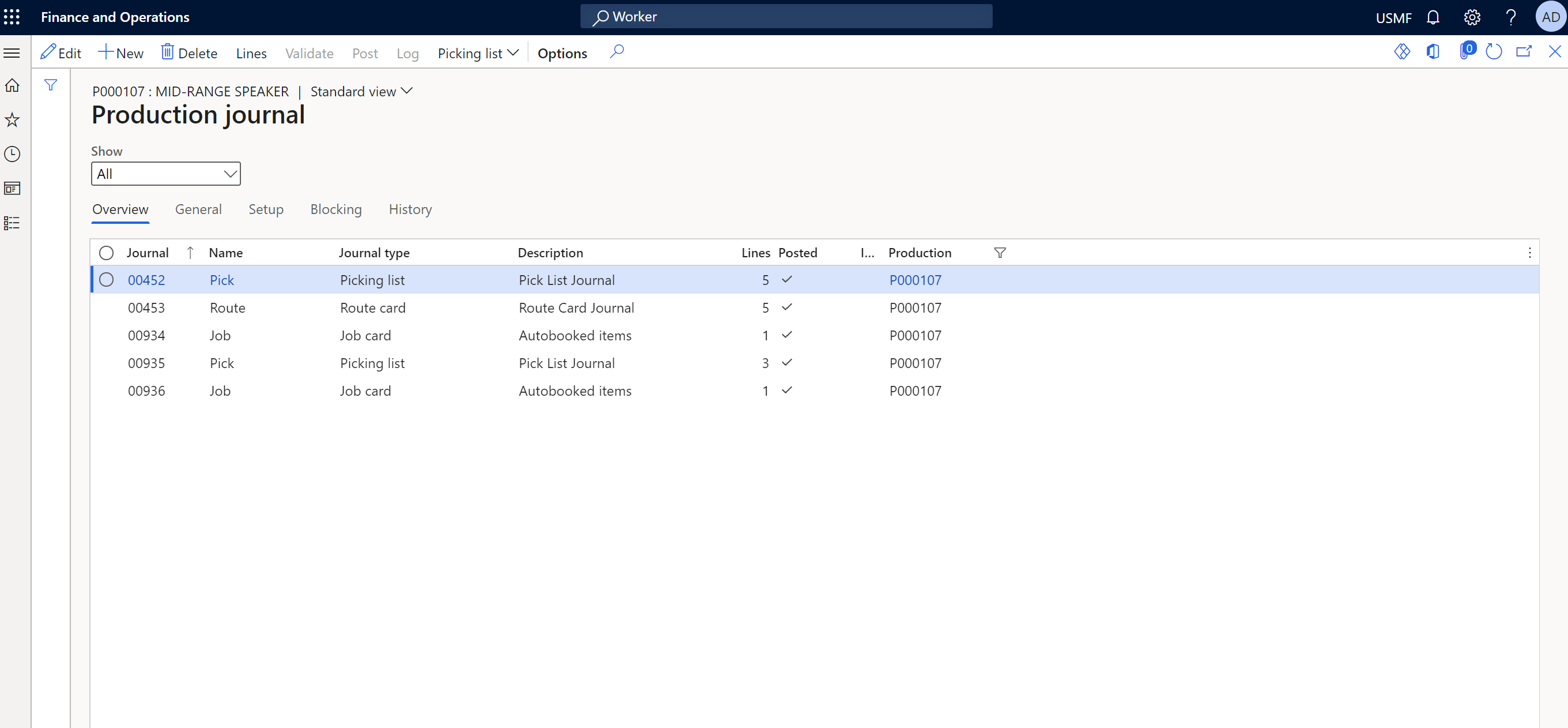
Task: Open the filter pane funnel icon
Action: coord(51,85)
